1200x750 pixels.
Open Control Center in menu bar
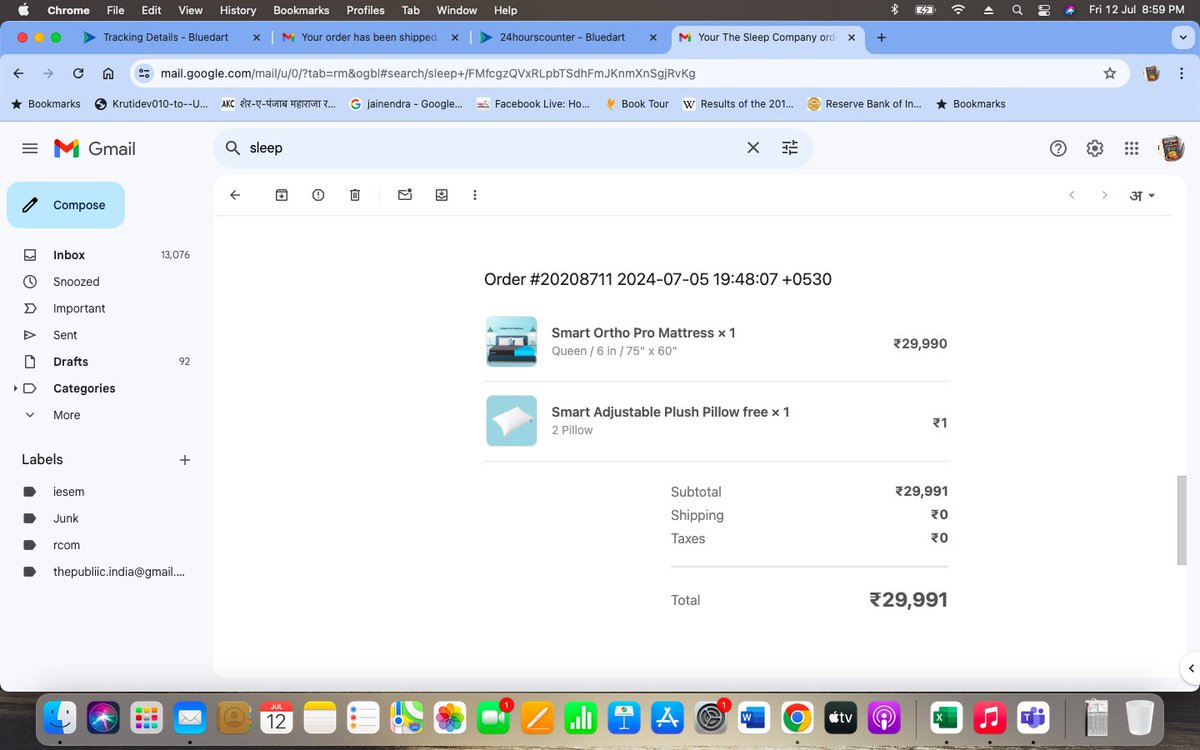tap(1043, 10)
